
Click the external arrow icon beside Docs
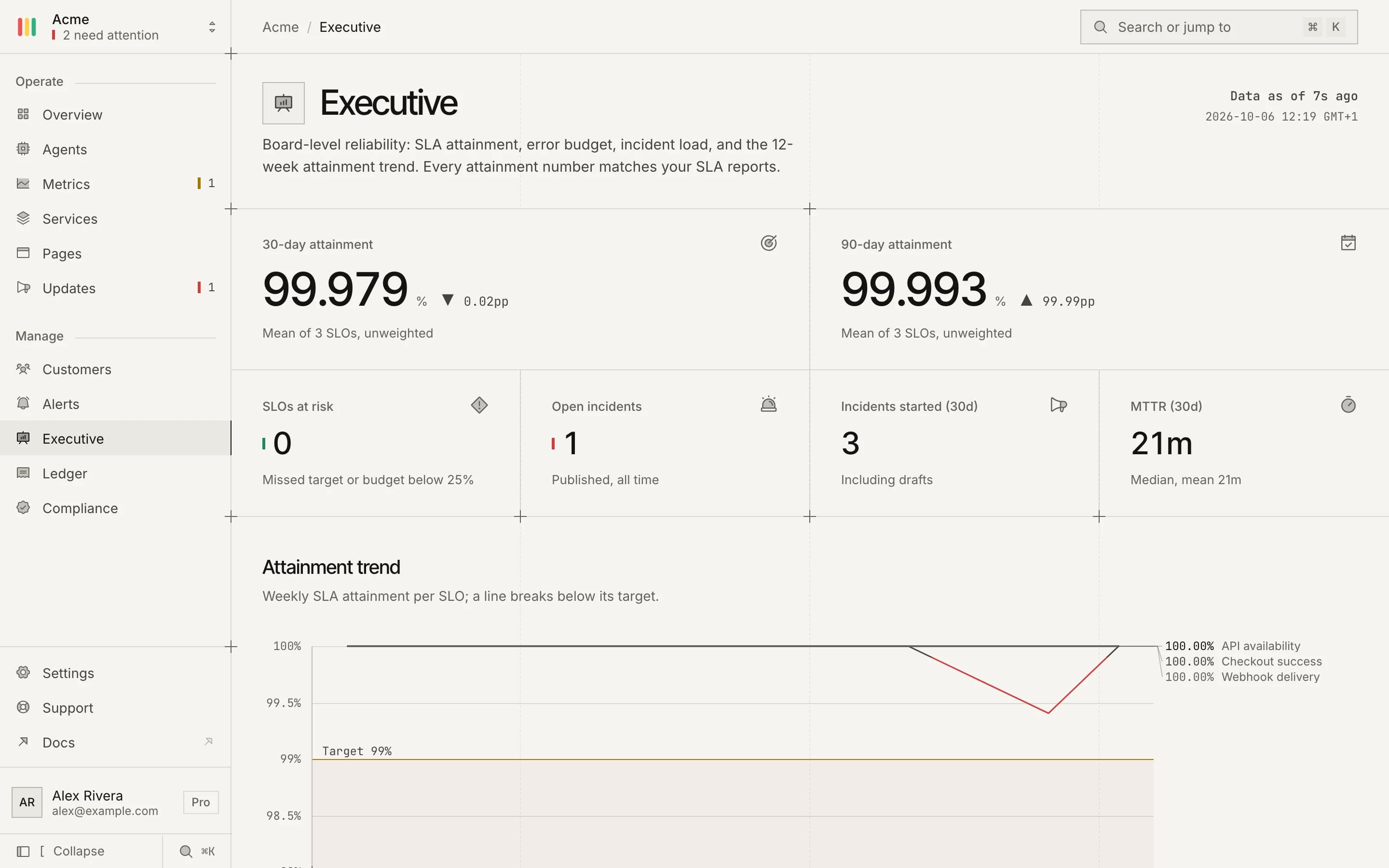(208, 742)
